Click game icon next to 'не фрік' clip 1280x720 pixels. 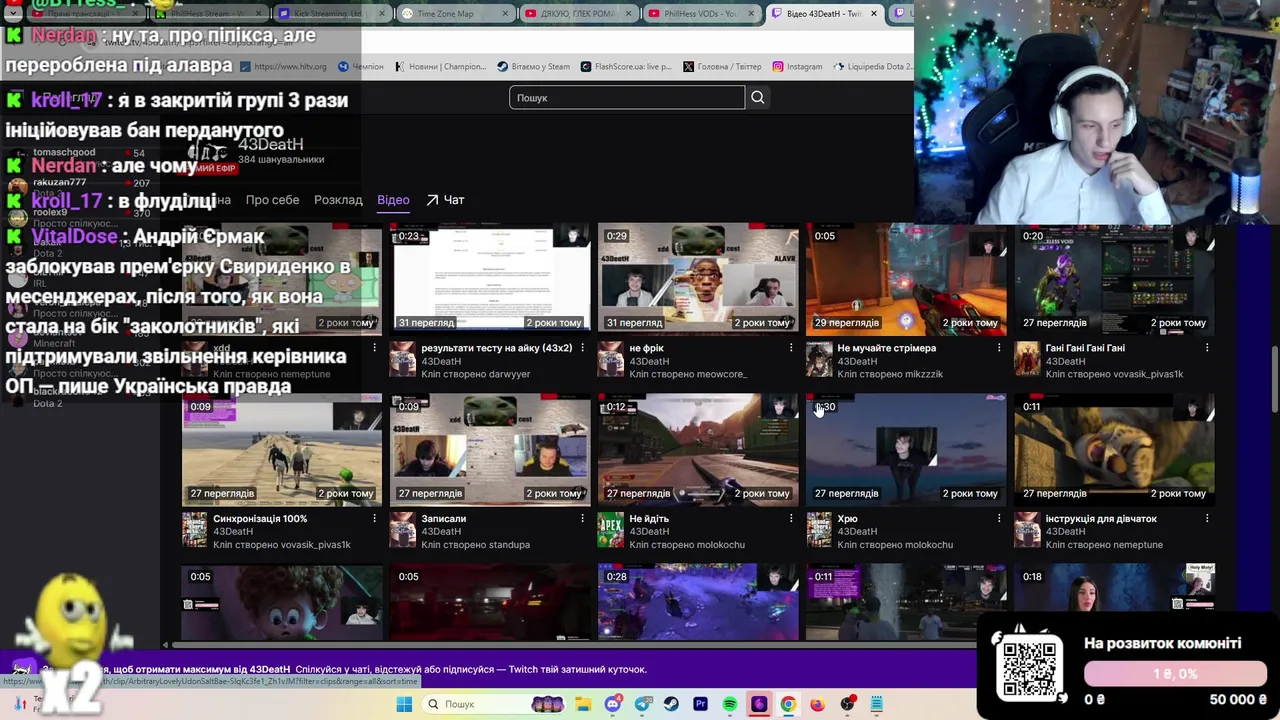[611, 359]
